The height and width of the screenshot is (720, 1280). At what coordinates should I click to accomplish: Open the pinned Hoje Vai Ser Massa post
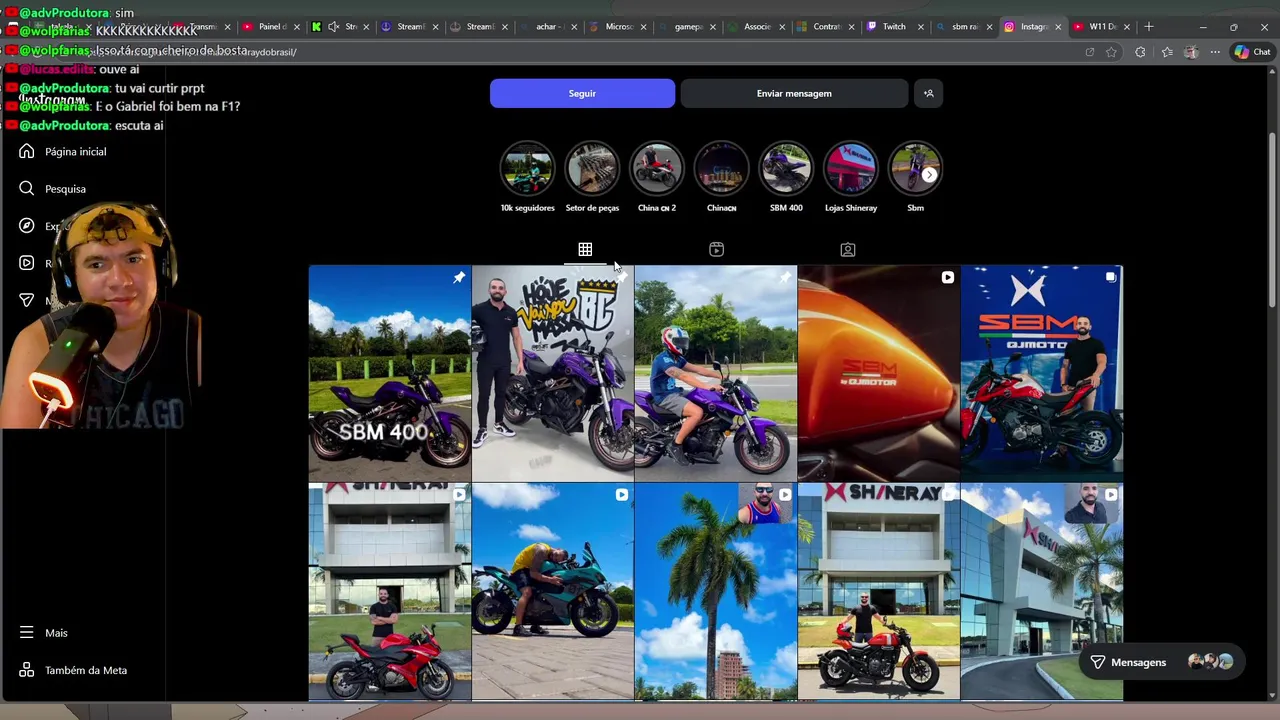tap(552, 373)
